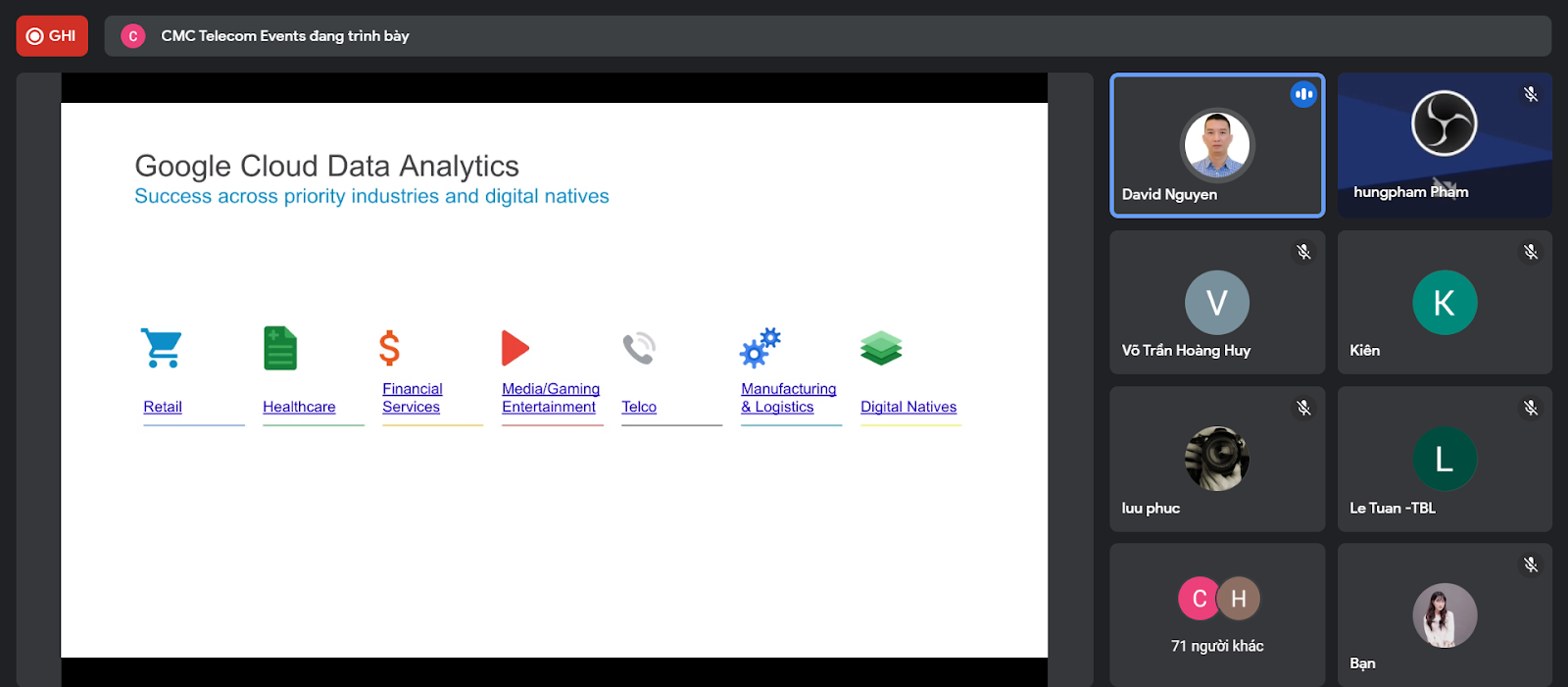Click the OBS logo avatar

[1445, 123]
